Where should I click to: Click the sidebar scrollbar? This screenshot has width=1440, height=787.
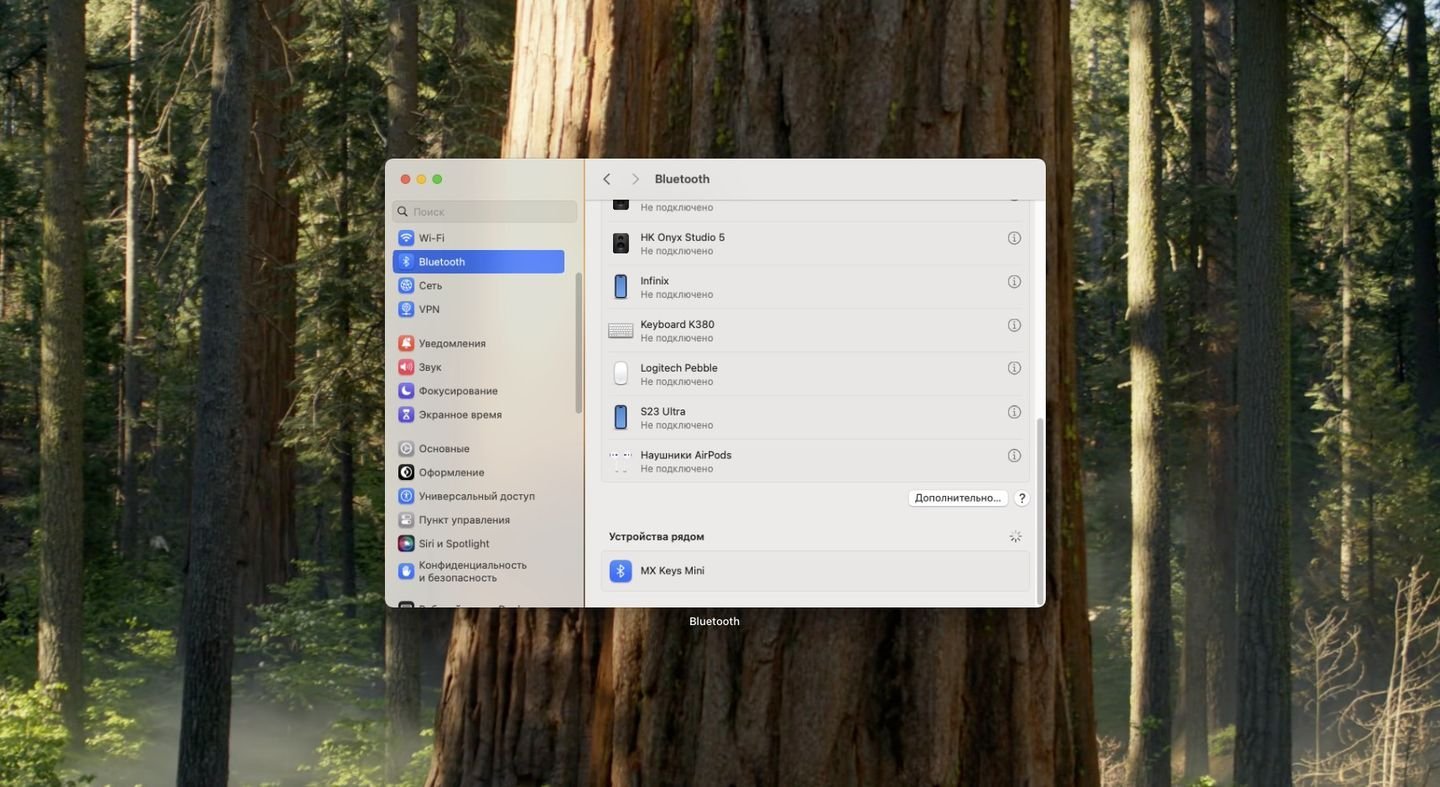(579, 343)
